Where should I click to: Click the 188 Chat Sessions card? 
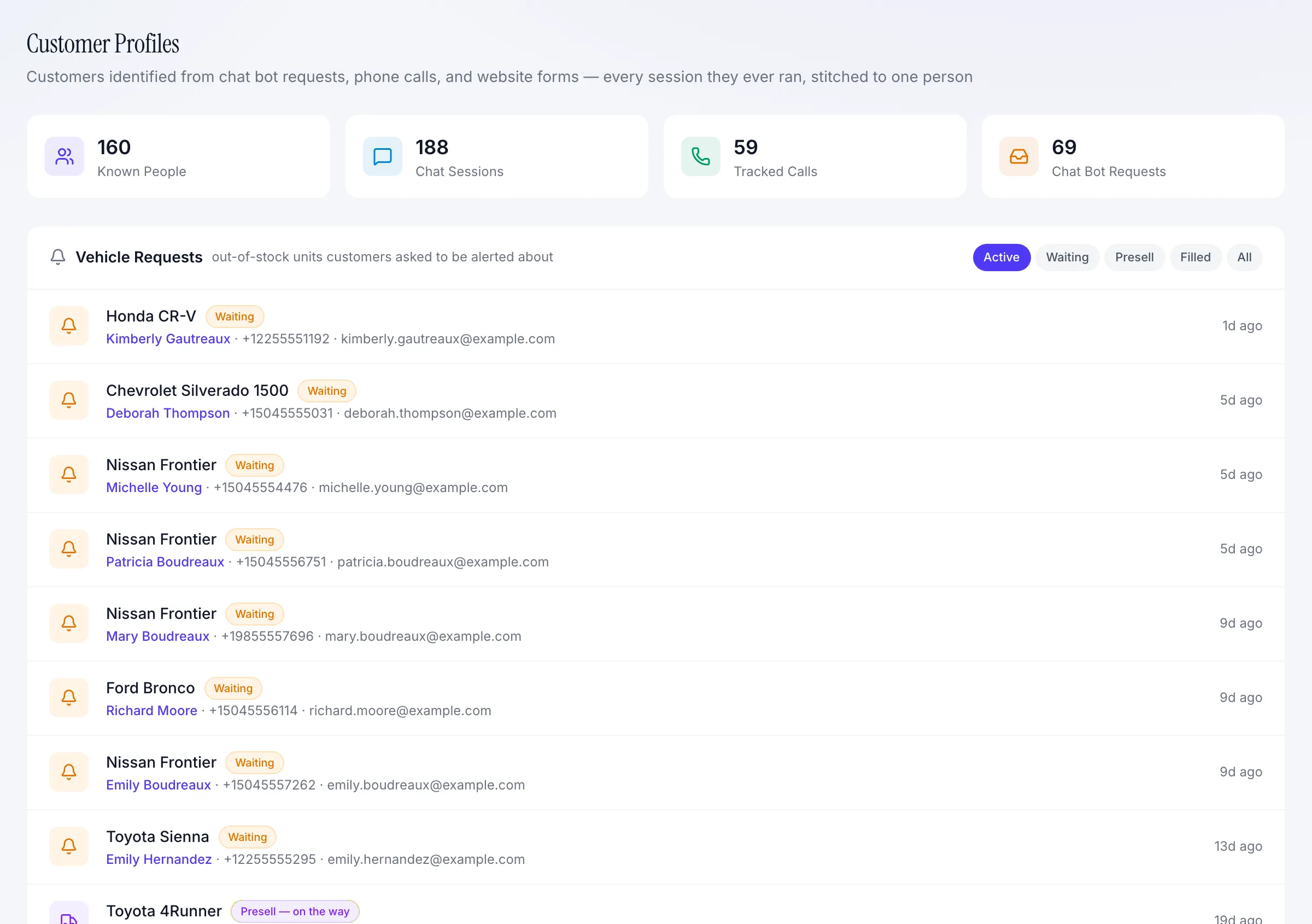point(496,156)
